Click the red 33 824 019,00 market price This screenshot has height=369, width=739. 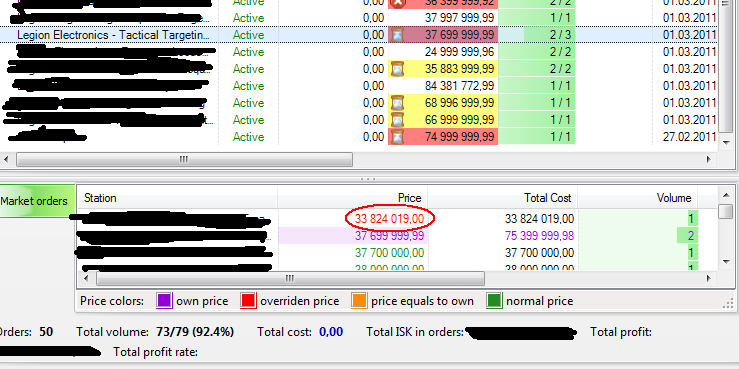(389, 219)
